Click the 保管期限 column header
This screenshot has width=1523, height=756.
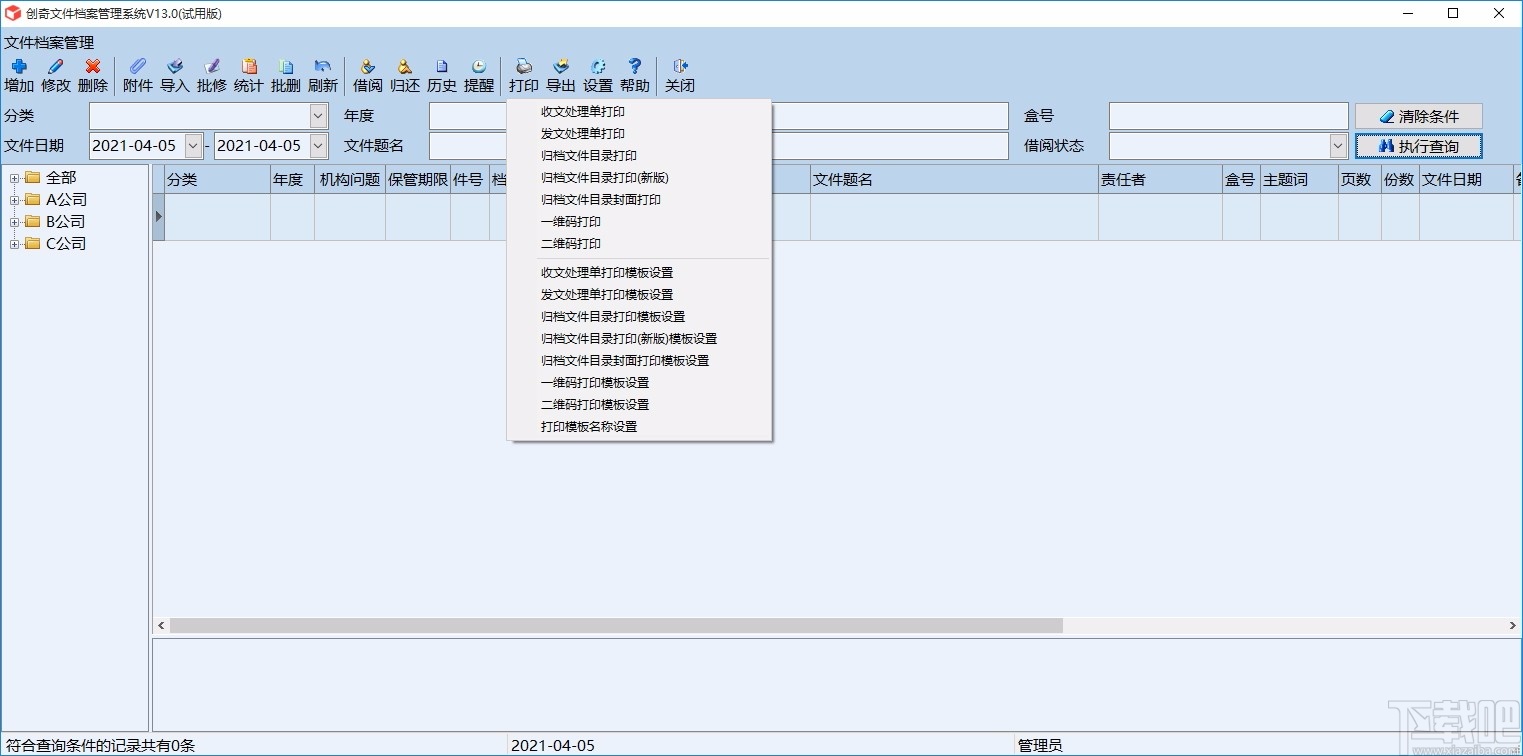(x=418, y=180)
